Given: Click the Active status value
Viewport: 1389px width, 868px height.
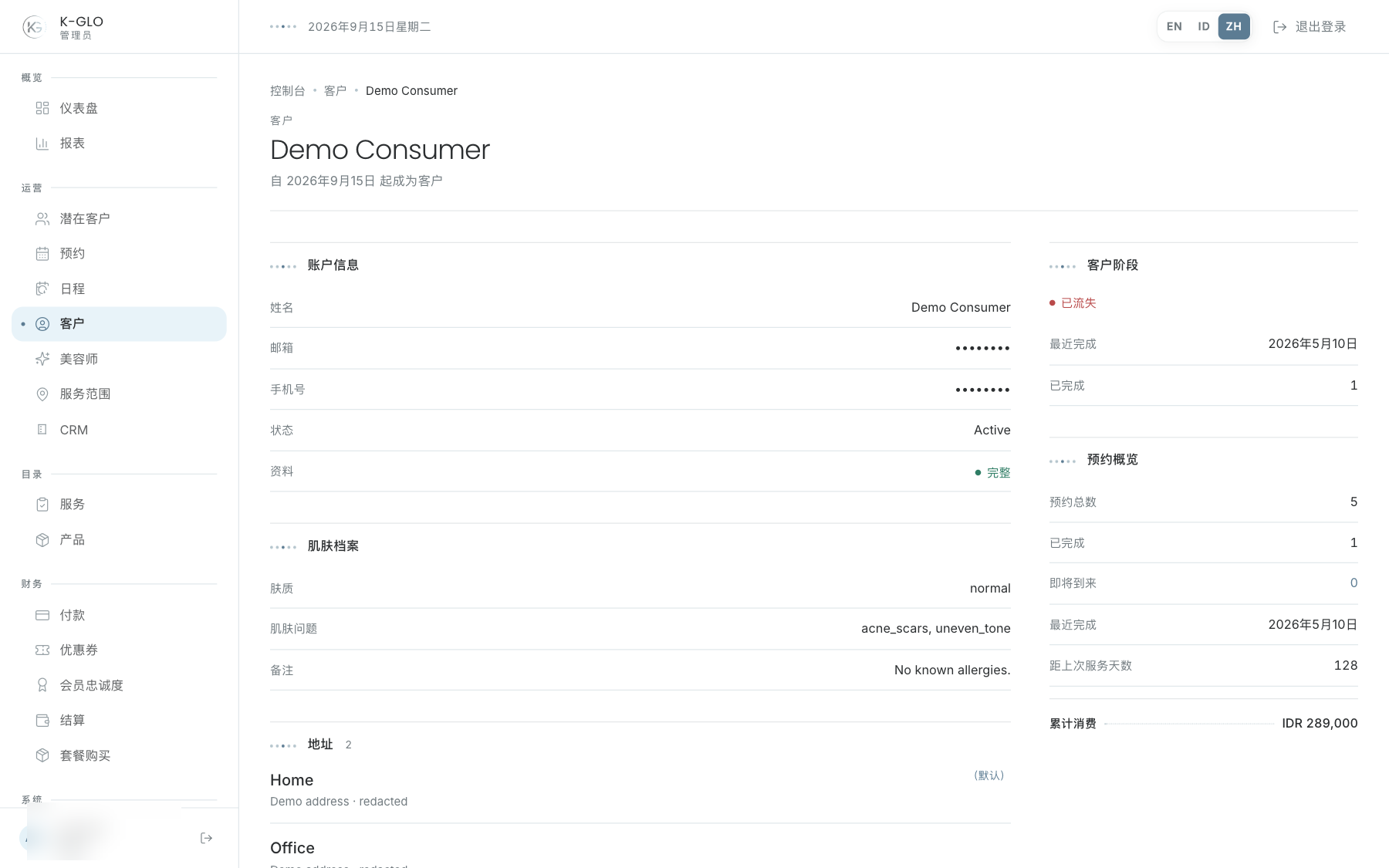Looking at the screenshot, I should click(992, 431).
